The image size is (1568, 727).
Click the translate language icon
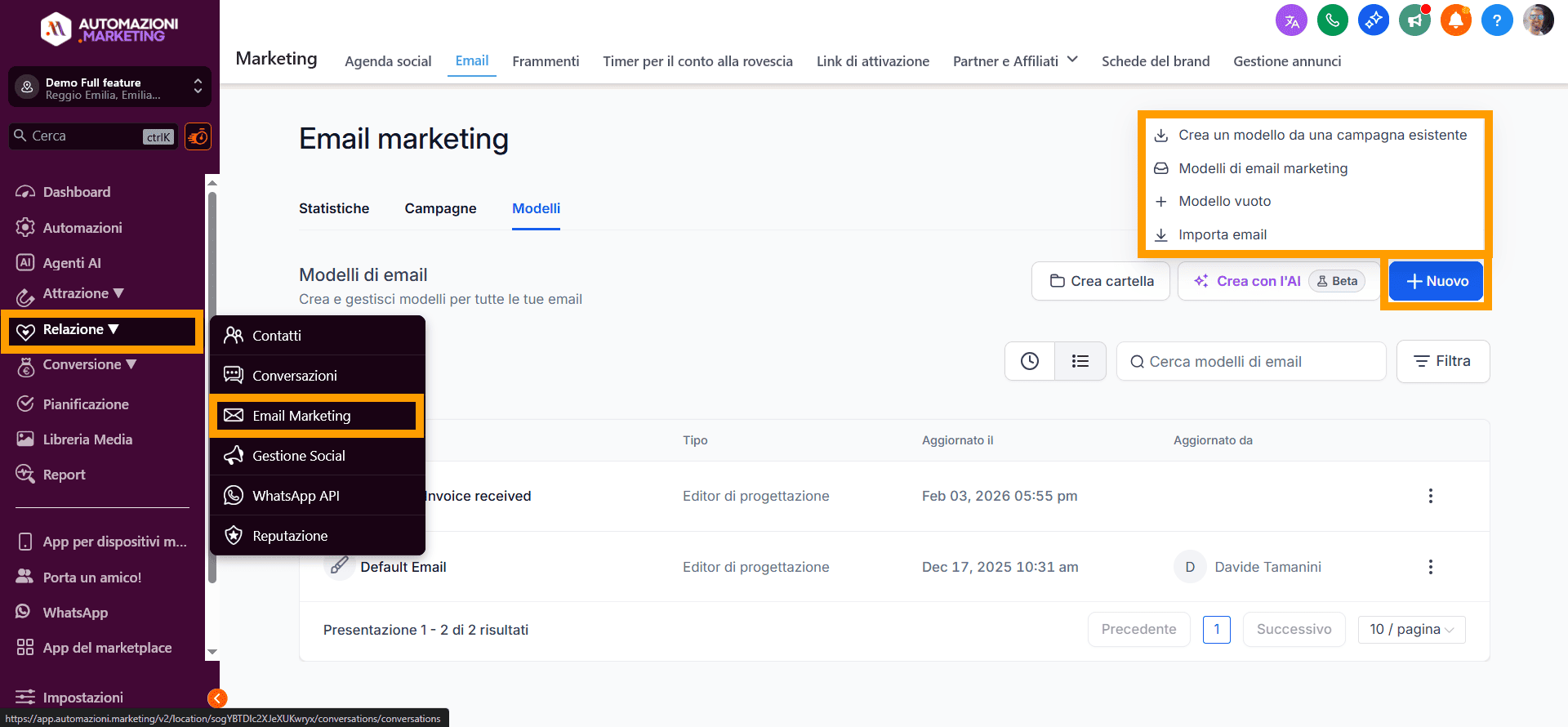[1291, 20]
